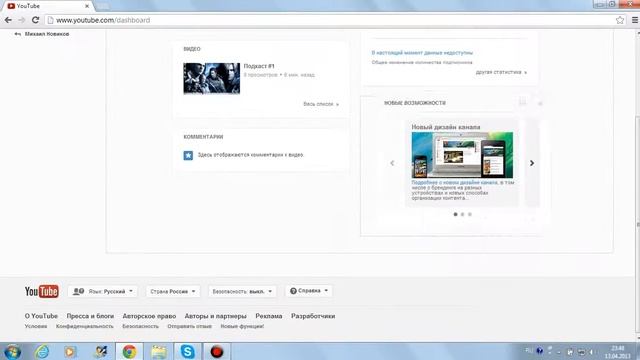Screen dimensions: 640x360
Task: Select the third carousel pagination dot
Action: [x=470, y=214]
